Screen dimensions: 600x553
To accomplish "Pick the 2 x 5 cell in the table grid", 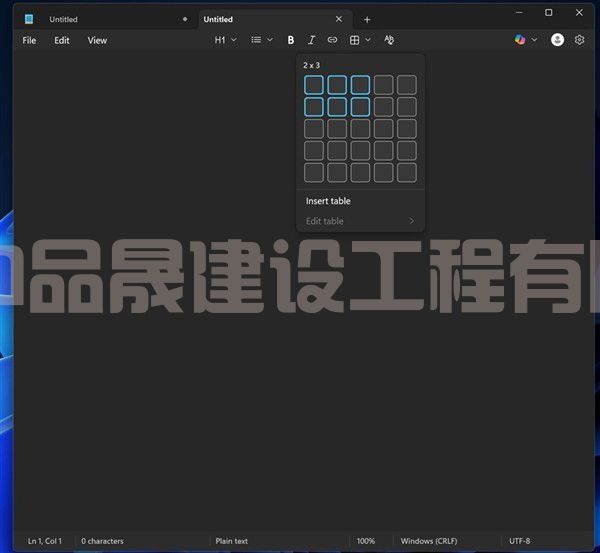I will (406, 106).
